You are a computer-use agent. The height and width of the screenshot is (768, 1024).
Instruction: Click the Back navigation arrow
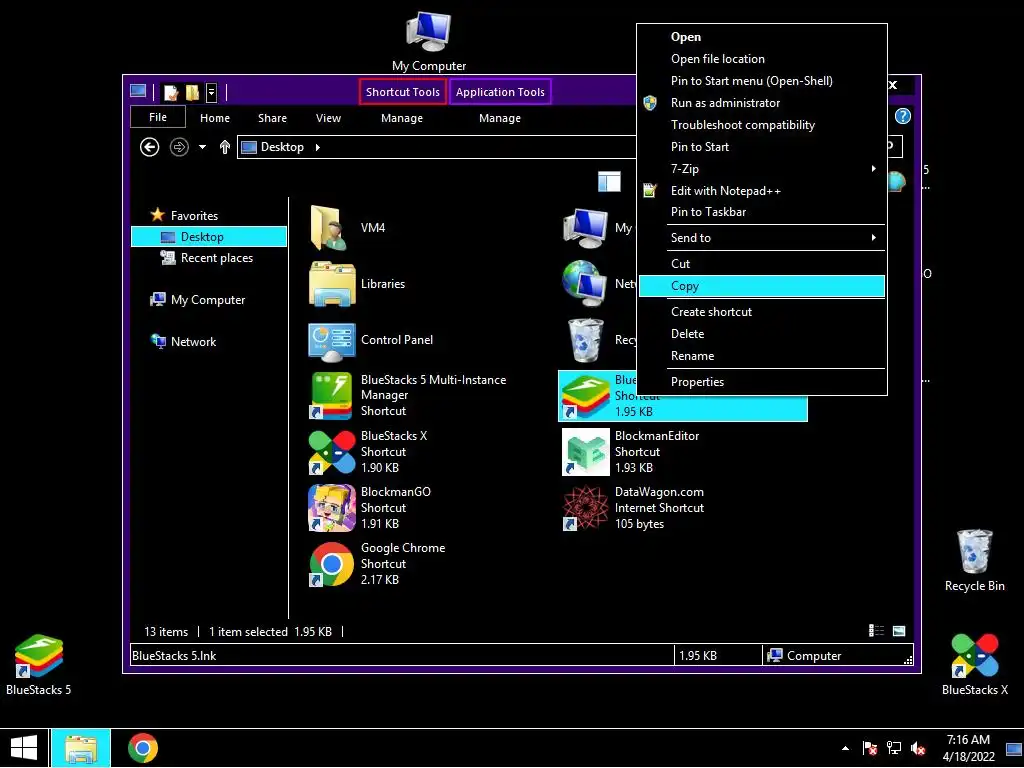tap(150, 147)
